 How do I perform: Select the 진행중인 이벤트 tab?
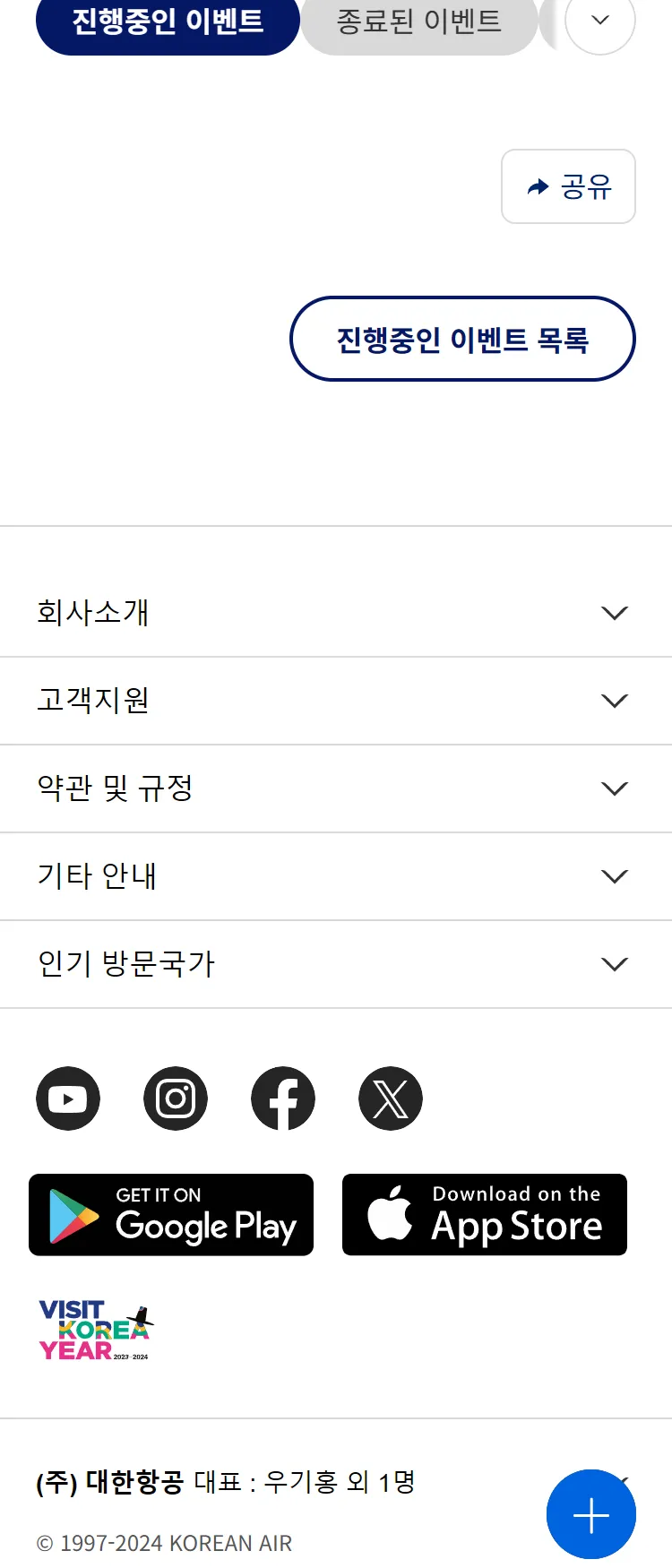168,22
